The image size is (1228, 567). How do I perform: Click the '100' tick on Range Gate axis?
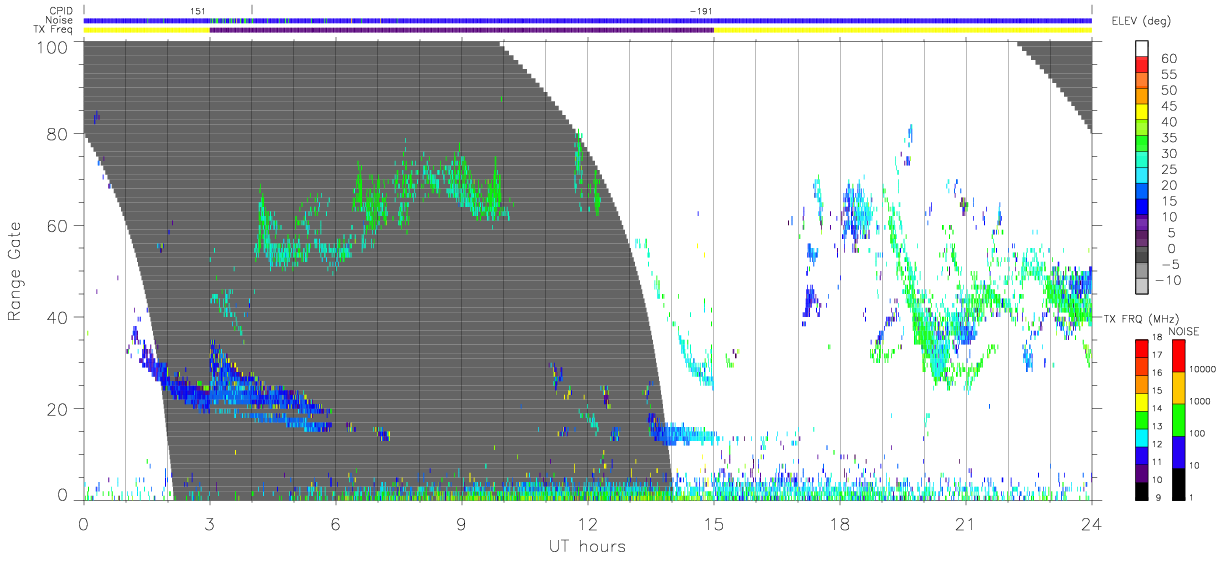point(53,47)
